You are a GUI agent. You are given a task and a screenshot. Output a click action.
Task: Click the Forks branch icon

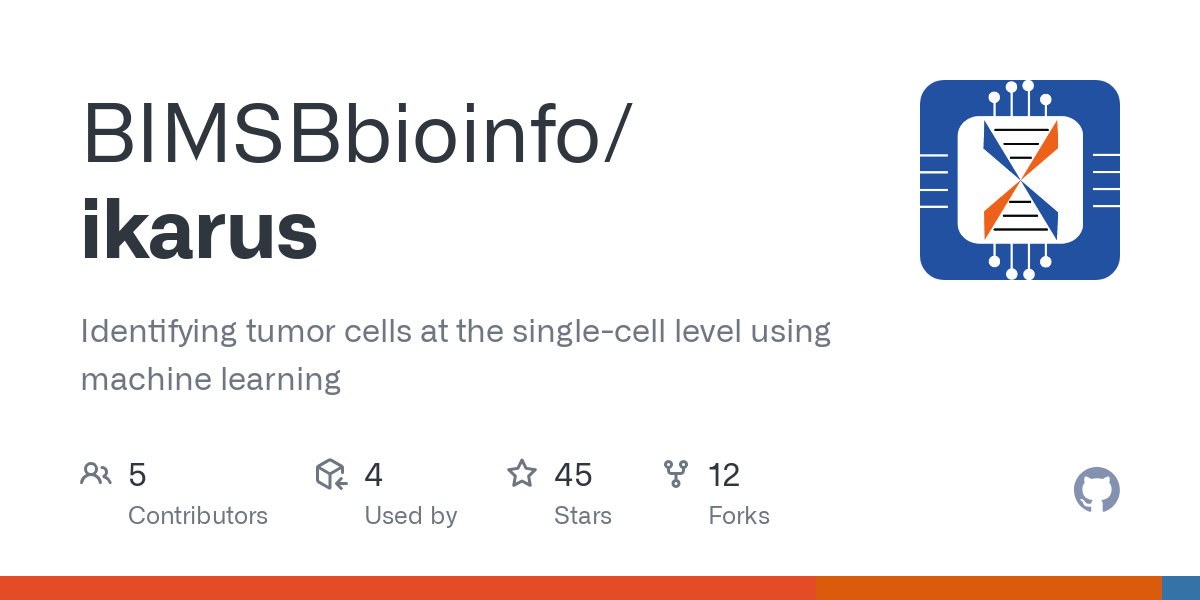[x=676, y=474]
